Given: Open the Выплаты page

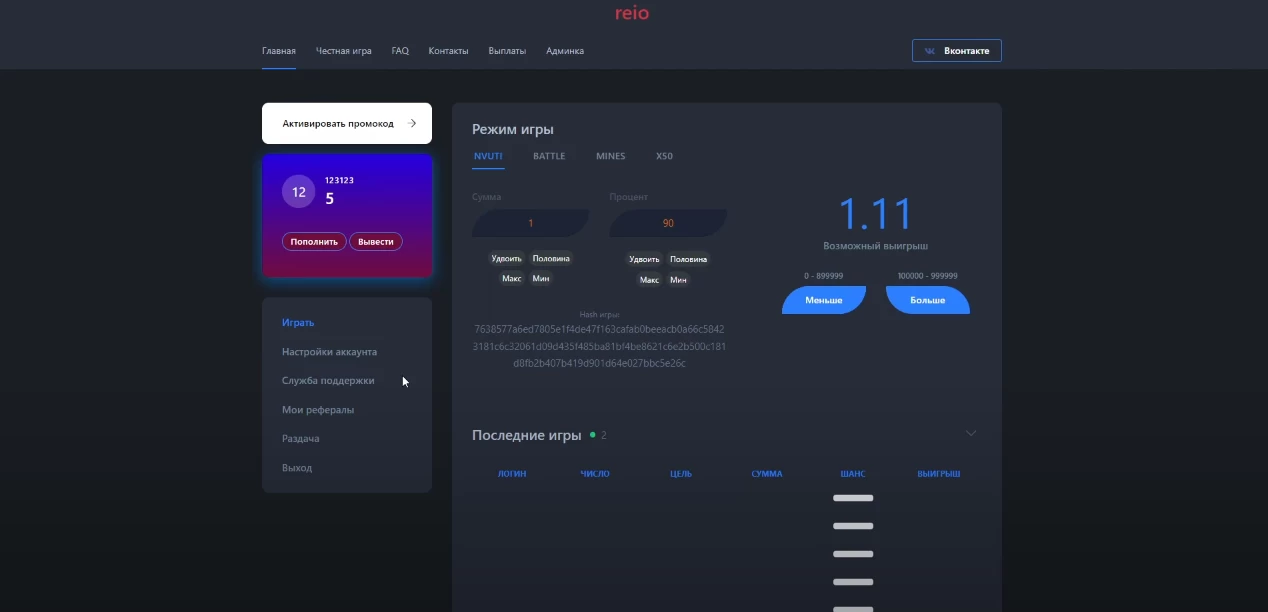Looking at the screenshot, I should tap(507, 51).
